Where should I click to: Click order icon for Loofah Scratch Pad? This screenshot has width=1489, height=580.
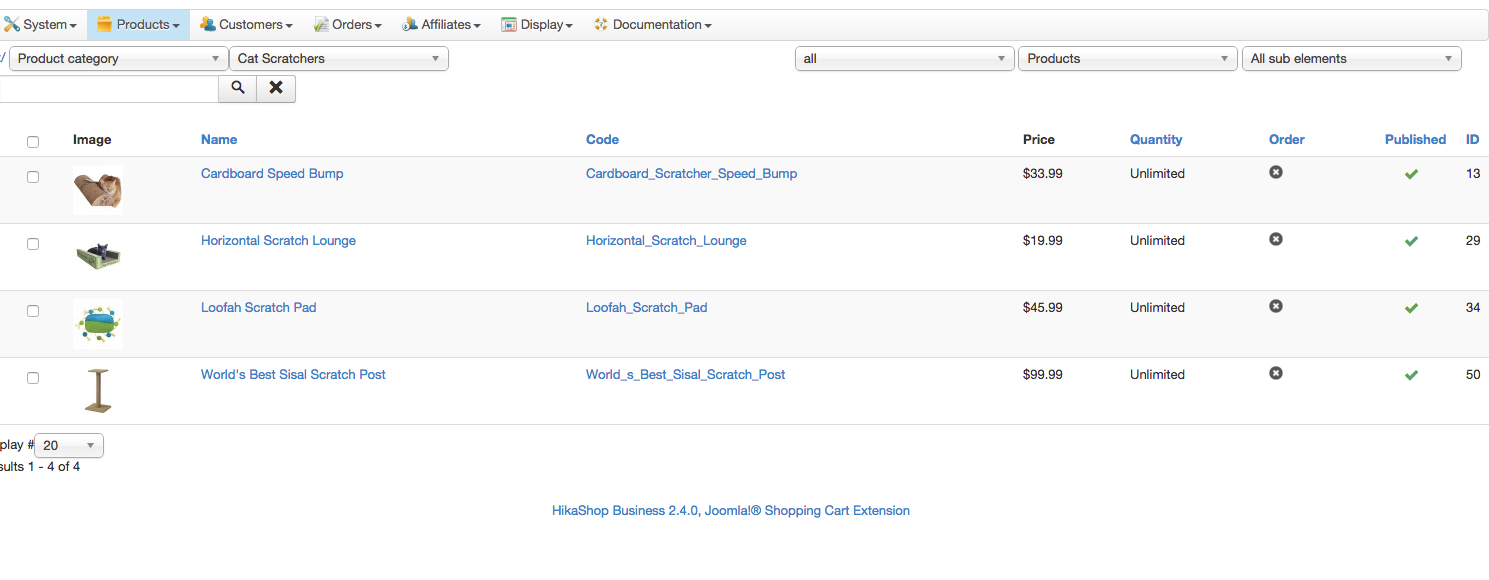coord(1276,306)
